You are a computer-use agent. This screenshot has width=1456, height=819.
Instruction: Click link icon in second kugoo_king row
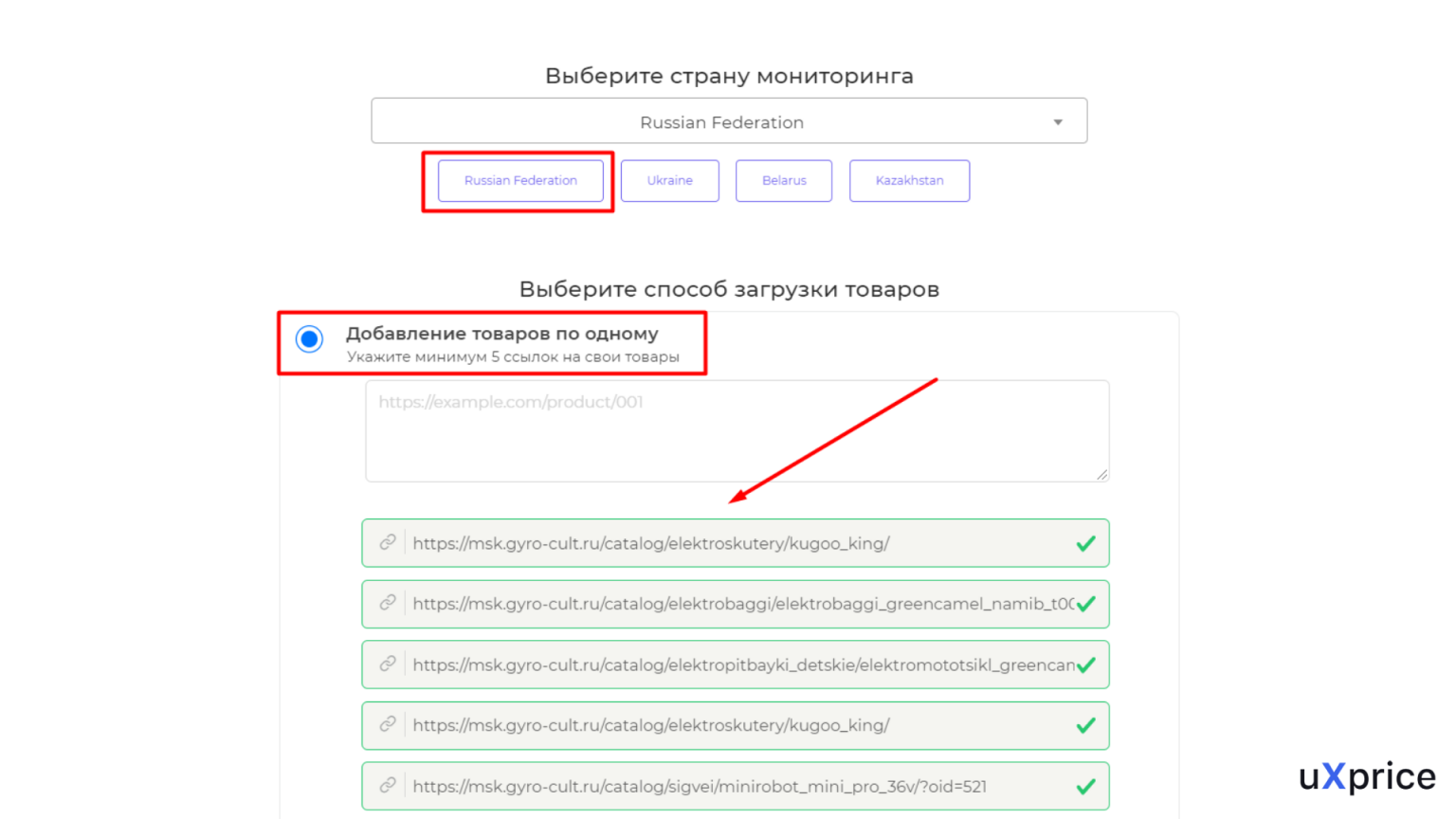(388, 724)
